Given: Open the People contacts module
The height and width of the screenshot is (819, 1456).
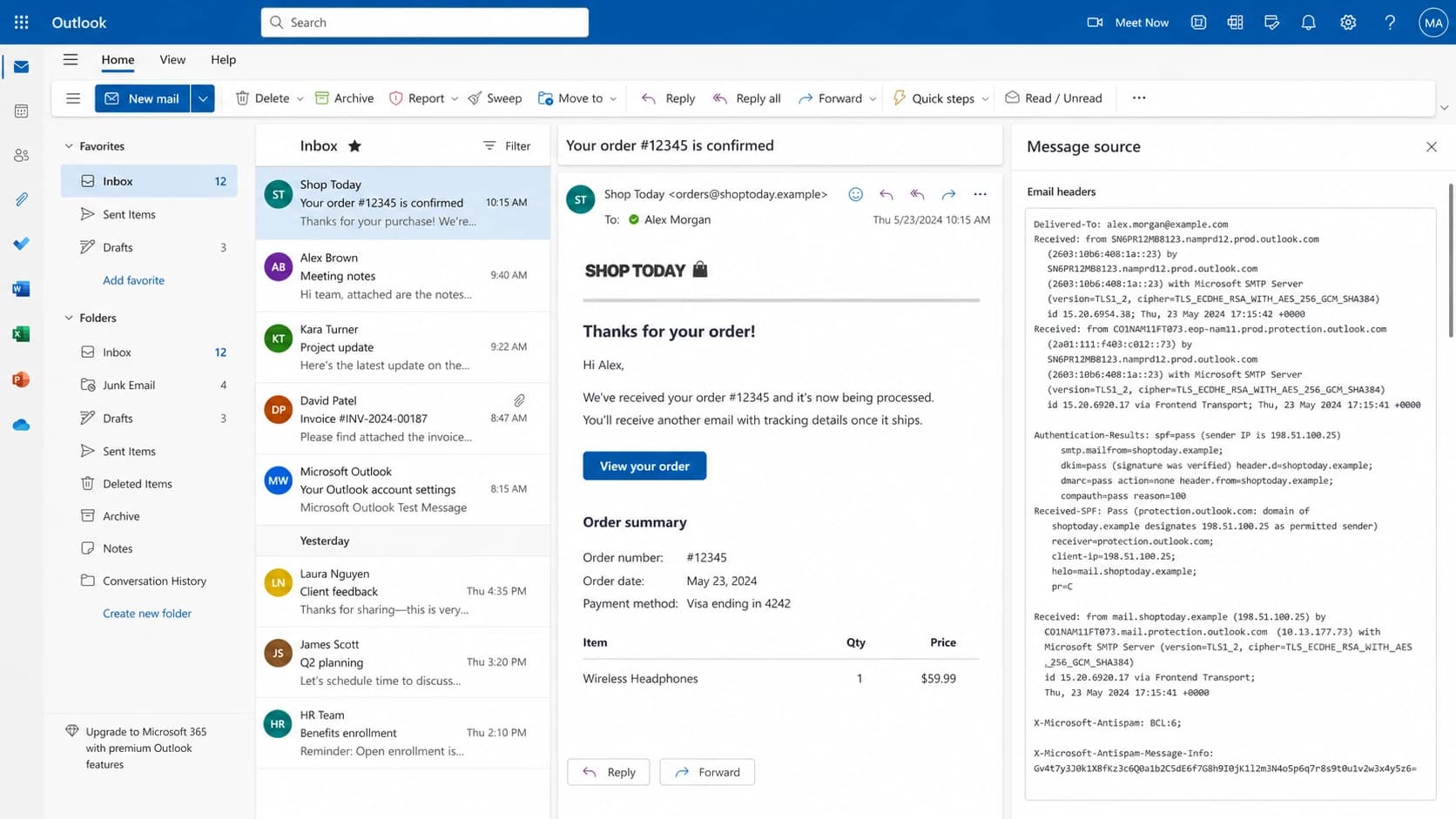Looking at the screenshot, I should point(21,156).
